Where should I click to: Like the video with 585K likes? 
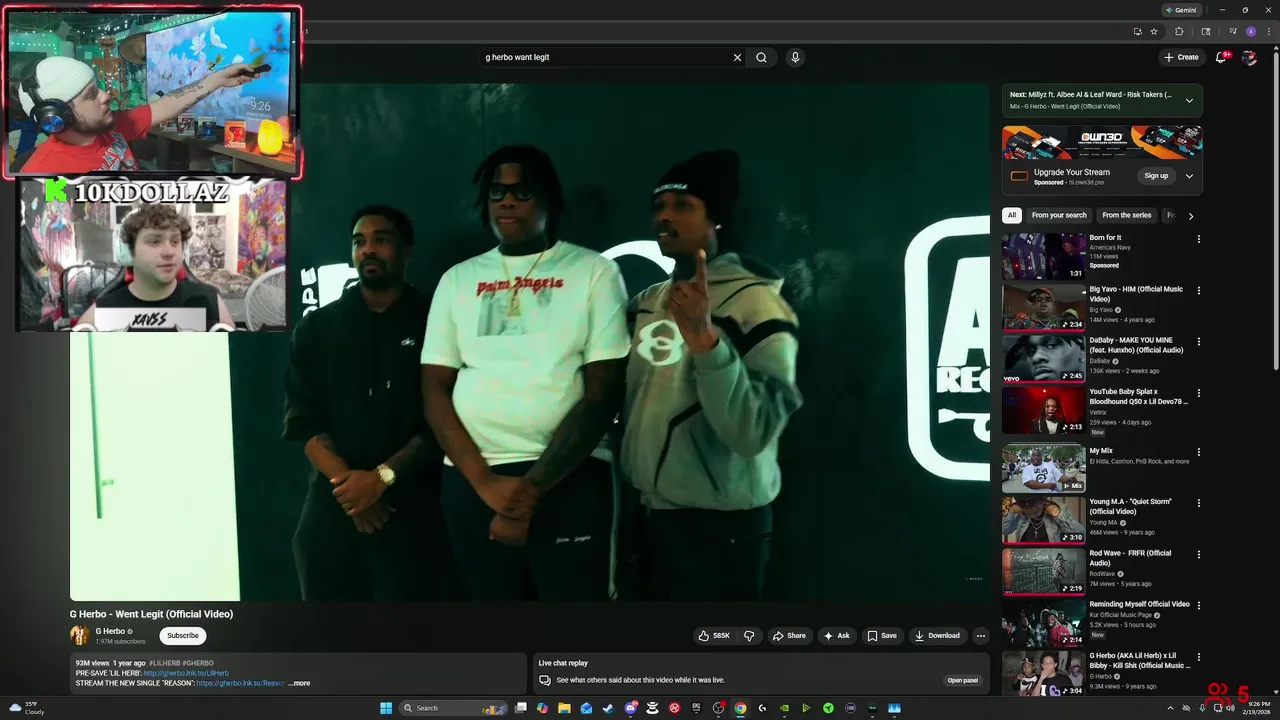[x=715, y=636]
